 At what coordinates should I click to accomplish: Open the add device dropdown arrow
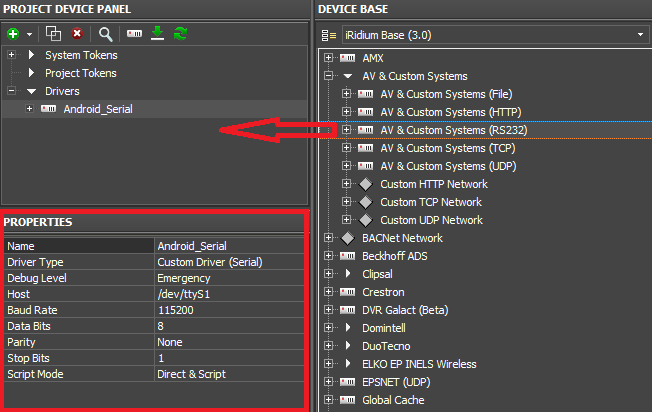pyautogui.click(x=29, y=34)
